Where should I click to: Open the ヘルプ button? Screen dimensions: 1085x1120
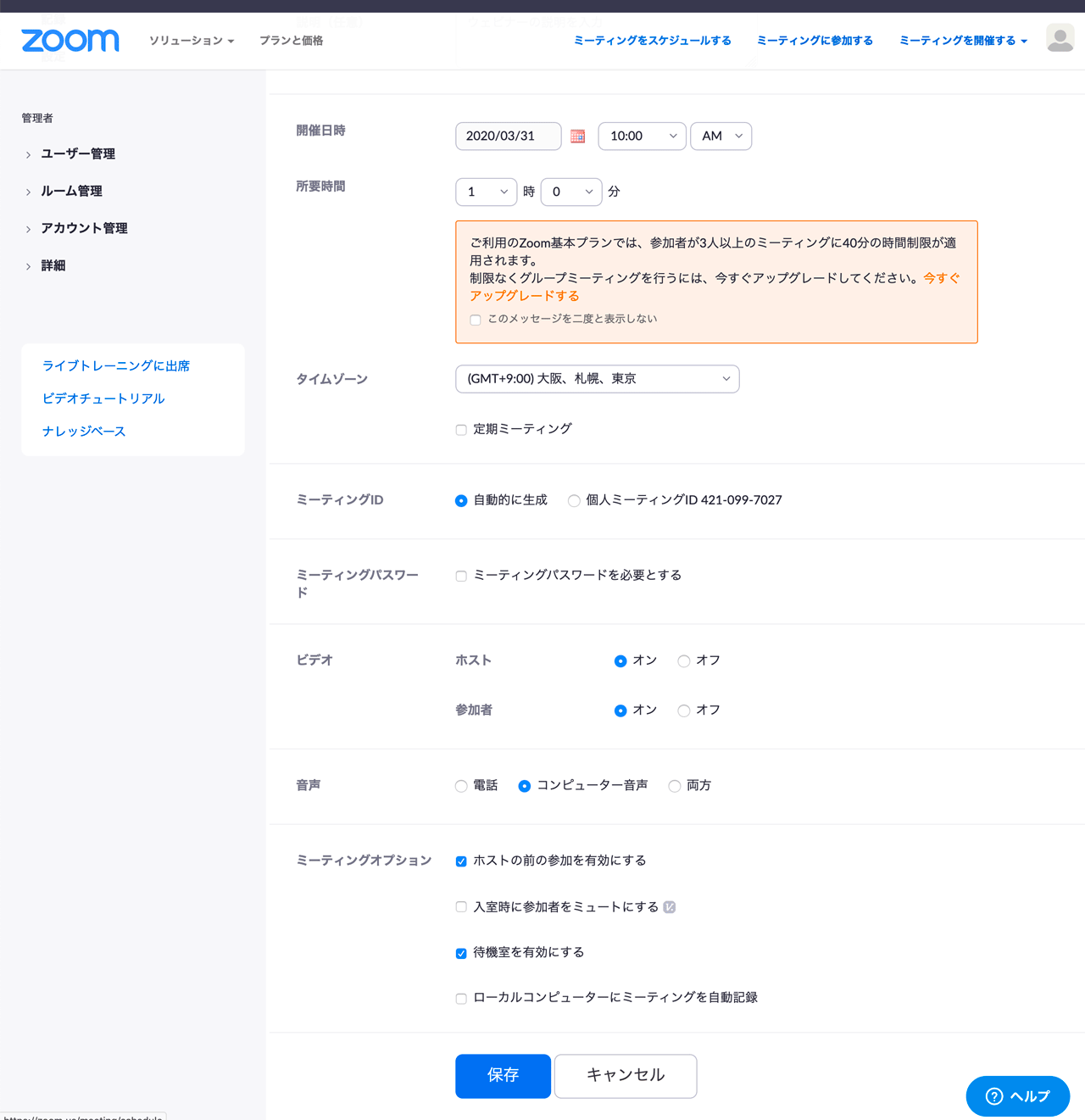pos(1018,1096)
